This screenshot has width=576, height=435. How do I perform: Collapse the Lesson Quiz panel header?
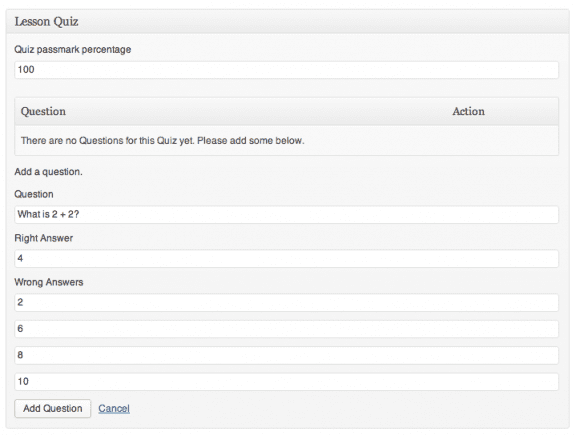288,22
